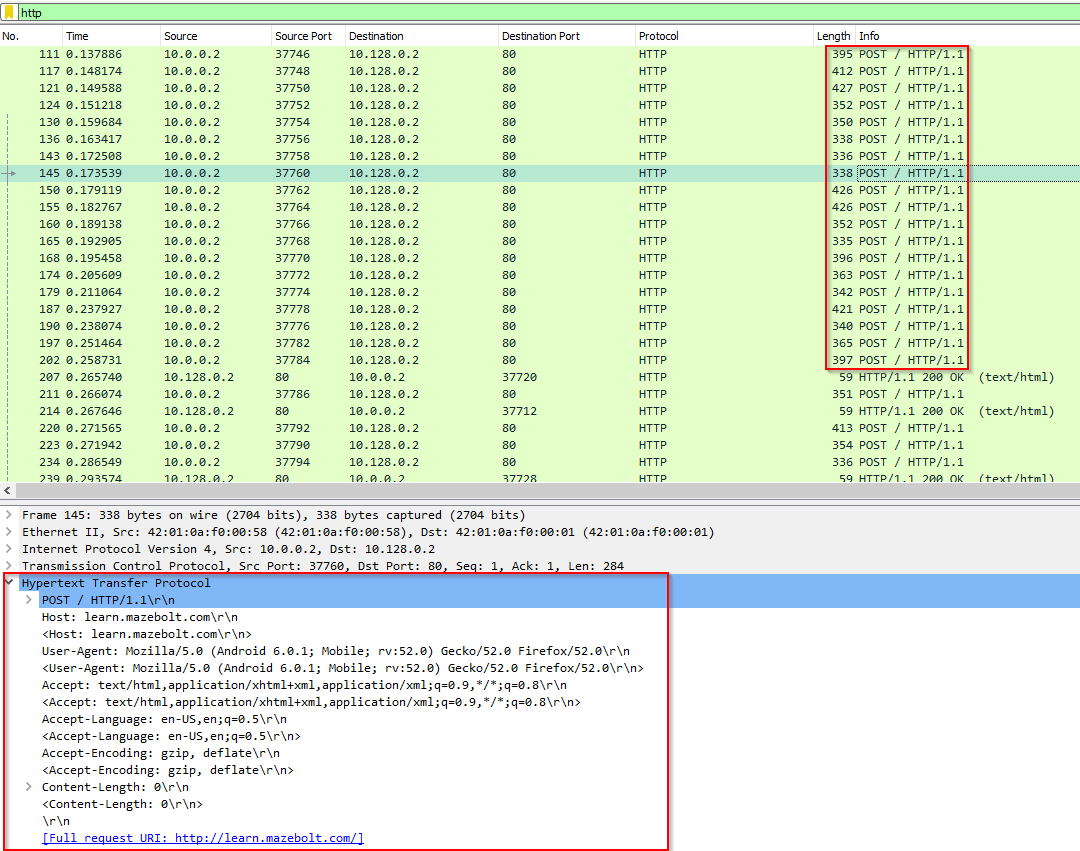1080x851 pixels.
Task: Open the Full request URI link
Action: pos(202,838)
